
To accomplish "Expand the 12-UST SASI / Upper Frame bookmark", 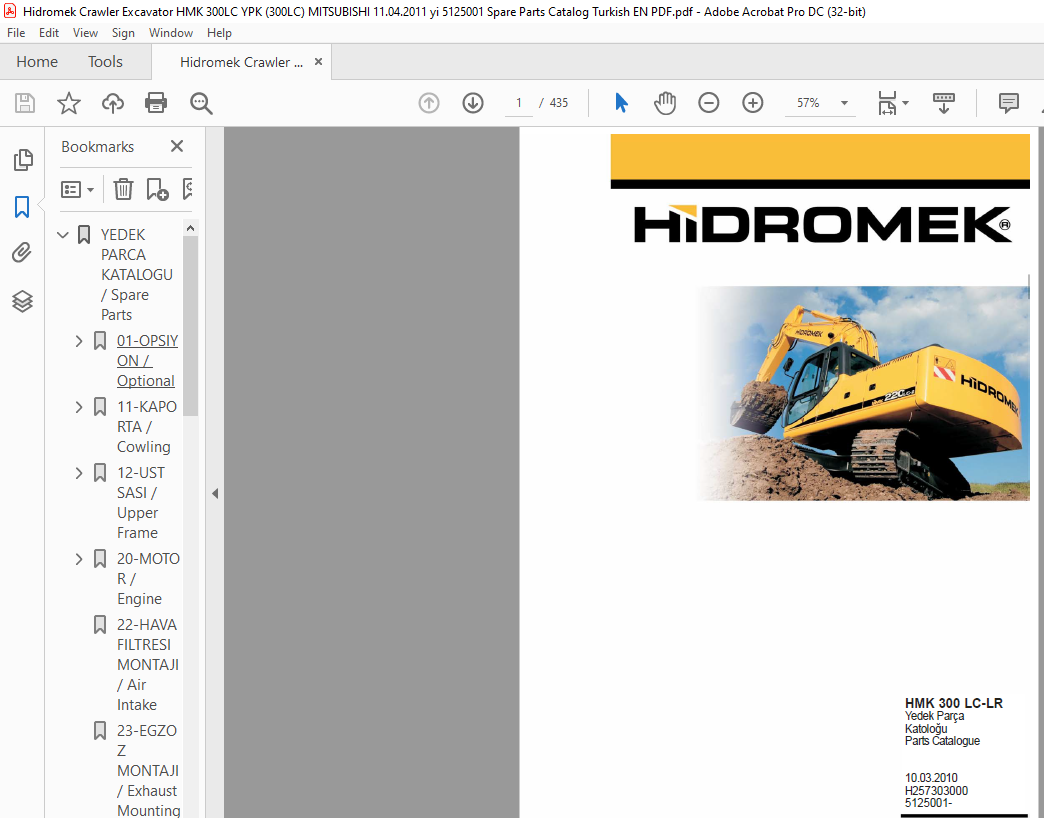I will (79, 473).
